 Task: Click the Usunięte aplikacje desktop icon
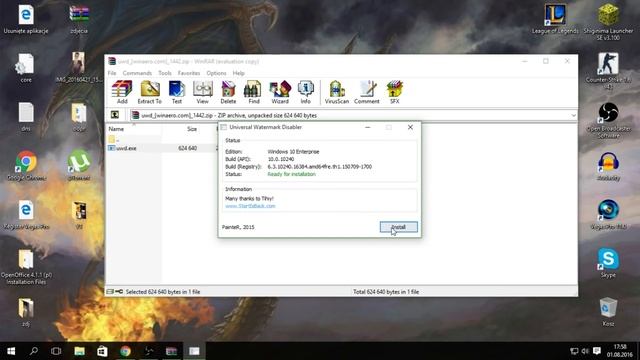[x=26, y=19]
